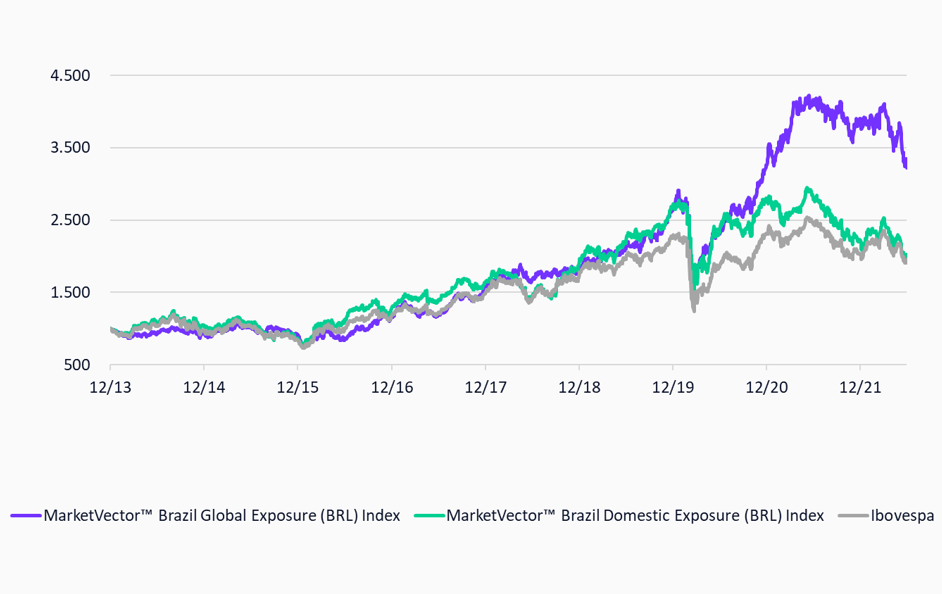Click the 500 y-axis label
This screenshot has height=594, width=942.
coord(77,366)
